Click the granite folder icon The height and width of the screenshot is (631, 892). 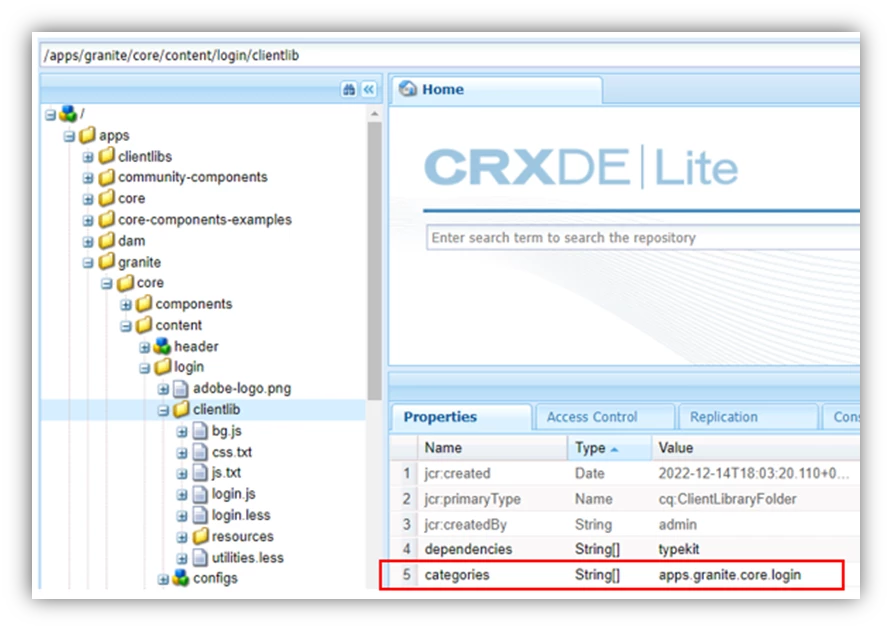pyautogui.click(x=106, y=262)
